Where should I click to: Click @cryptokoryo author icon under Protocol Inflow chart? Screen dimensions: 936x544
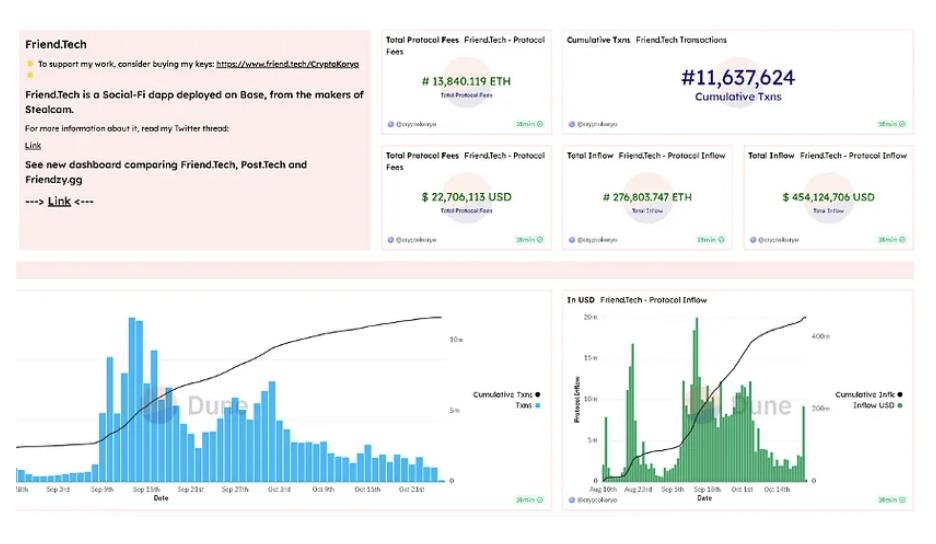tap(571, 499)
